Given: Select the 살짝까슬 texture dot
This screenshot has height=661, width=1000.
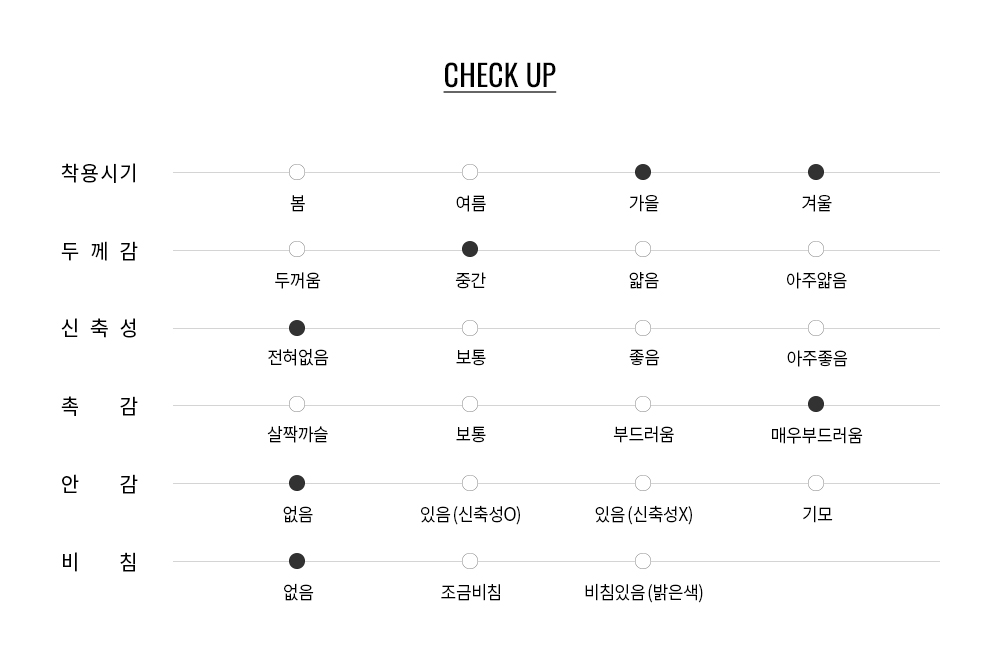Looking at the screenshot, I should coord(297,404).
